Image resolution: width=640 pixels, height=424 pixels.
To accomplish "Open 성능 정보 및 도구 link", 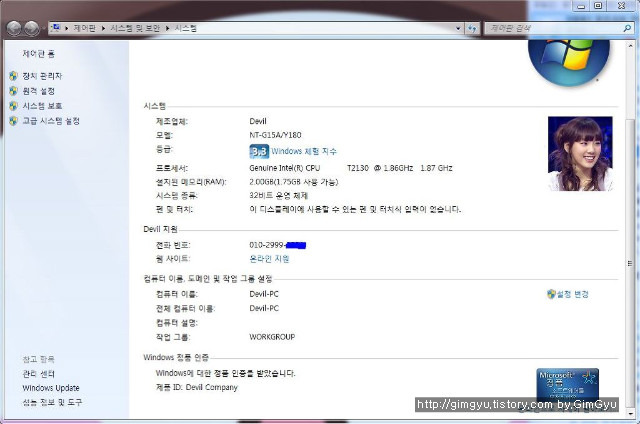I will click(52, 402).
